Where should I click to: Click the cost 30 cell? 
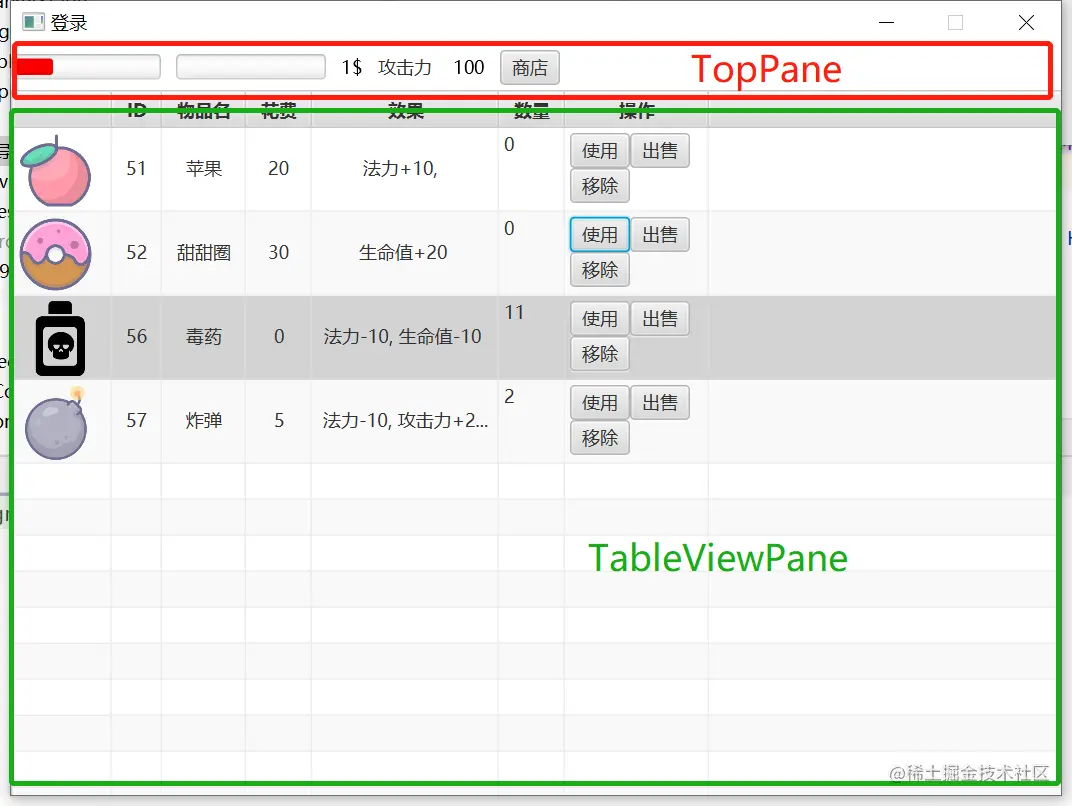click(x=278, y=253)
